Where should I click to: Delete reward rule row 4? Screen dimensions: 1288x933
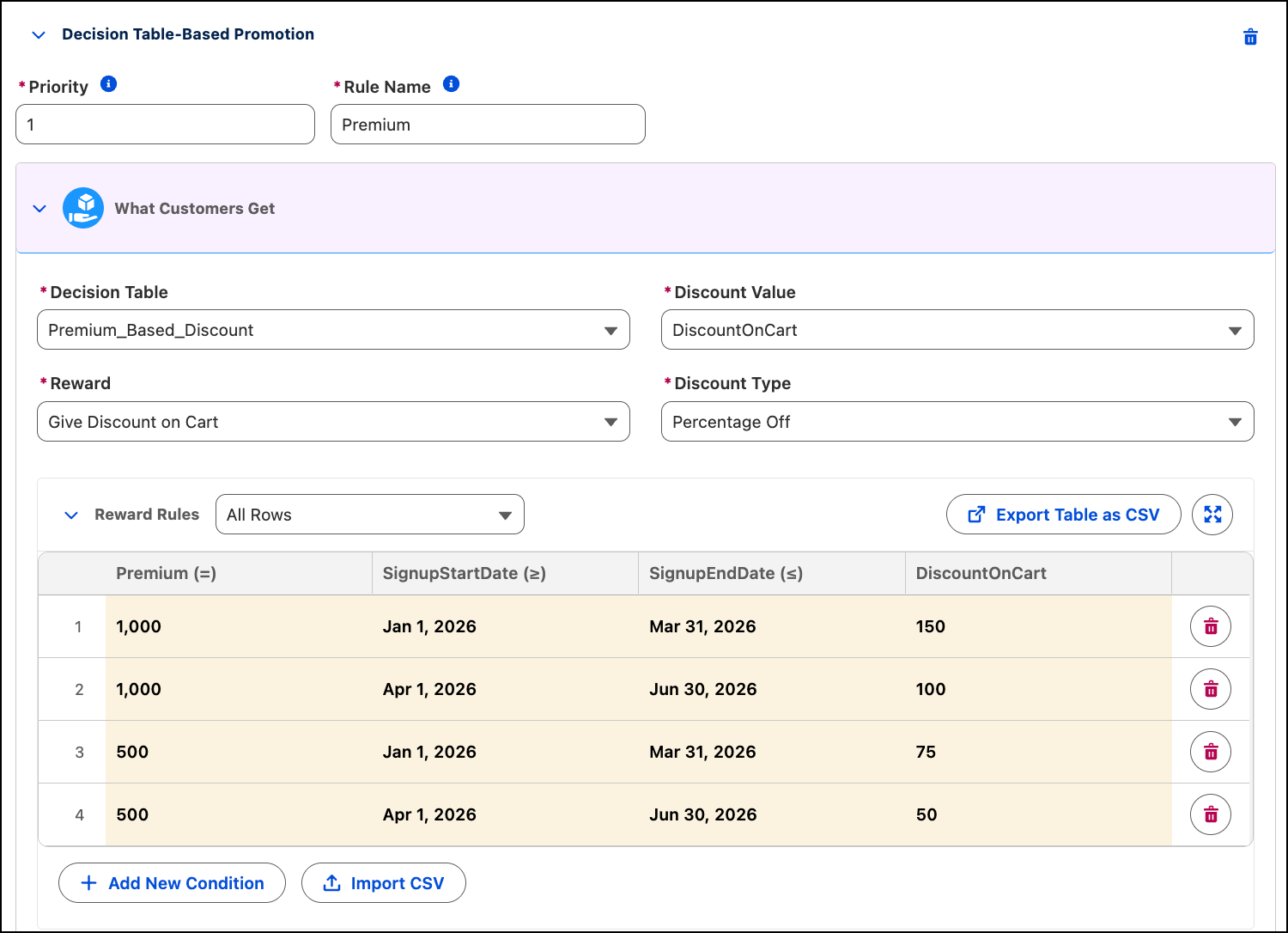point(1211,814)
